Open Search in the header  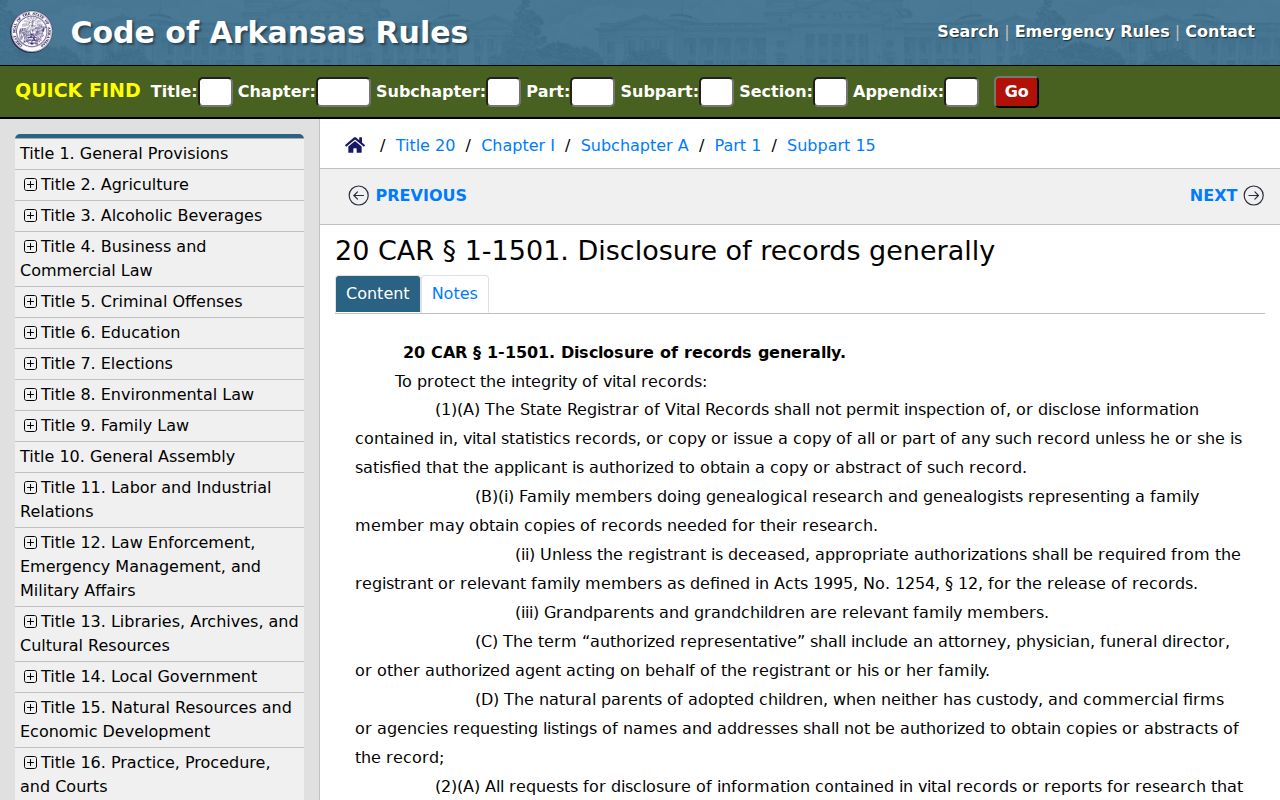pos(967,31)
